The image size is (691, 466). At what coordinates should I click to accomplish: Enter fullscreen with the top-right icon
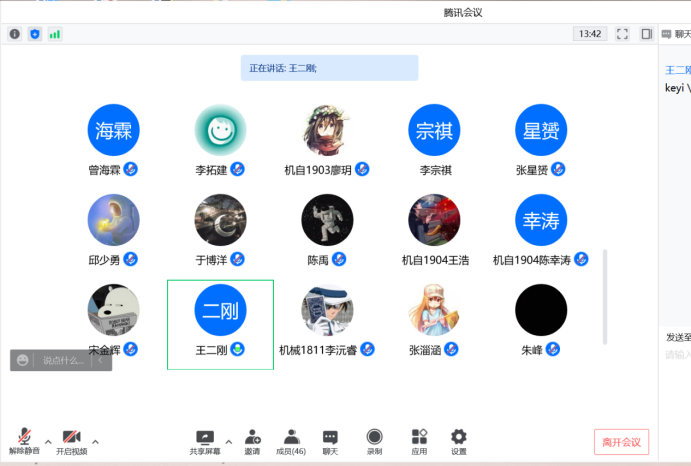tap(622, 34)
